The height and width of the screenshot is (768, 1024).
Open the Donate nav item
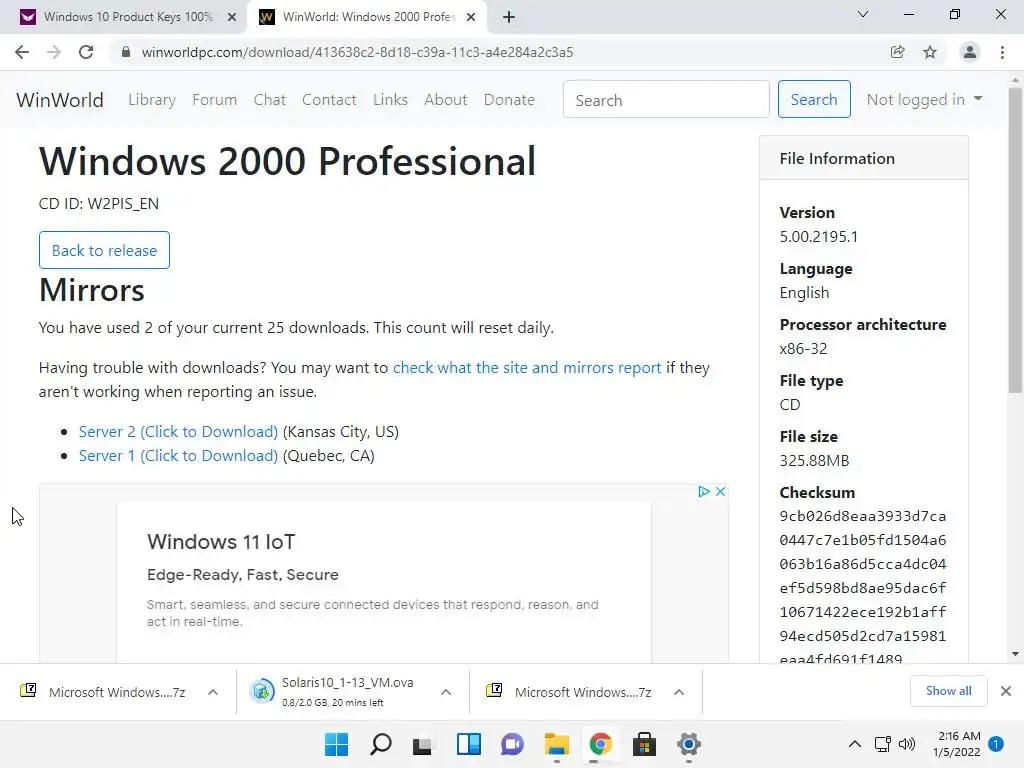(509, 100)
